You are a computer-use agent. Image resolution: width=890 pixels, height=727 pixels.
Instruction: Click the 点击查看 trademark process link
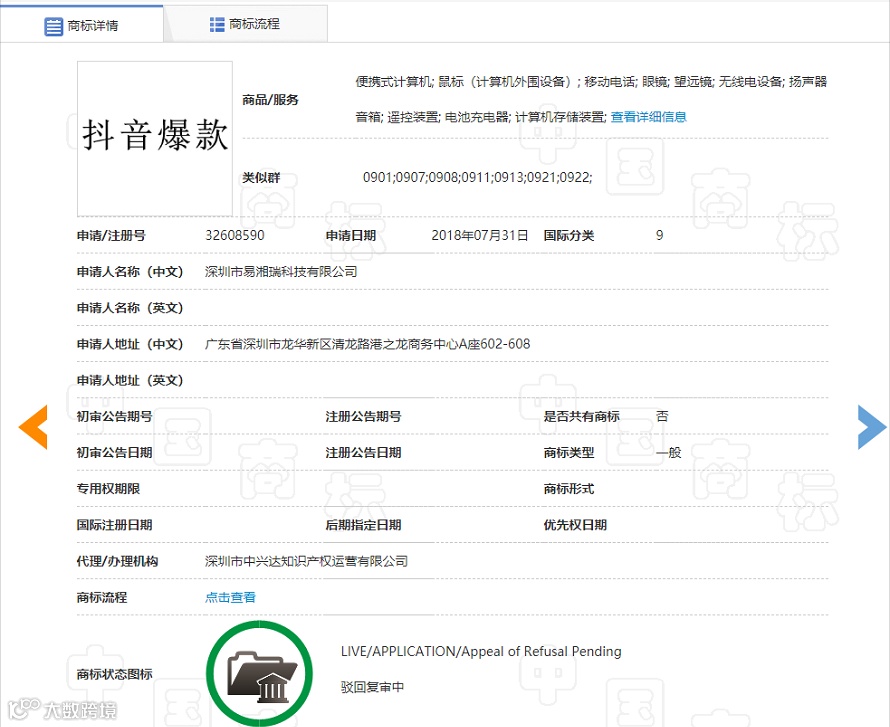point(230,597)
